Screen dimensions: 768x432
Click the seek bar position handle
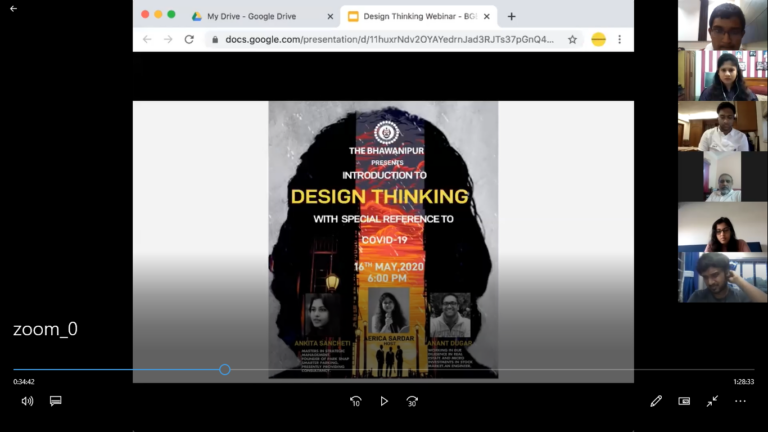click(x=225, y=370)
